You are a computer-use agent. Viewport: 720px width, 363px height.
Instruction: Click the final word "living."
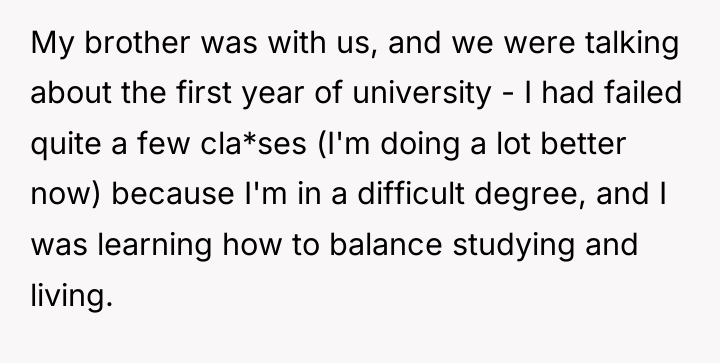(x=71, y=296)
